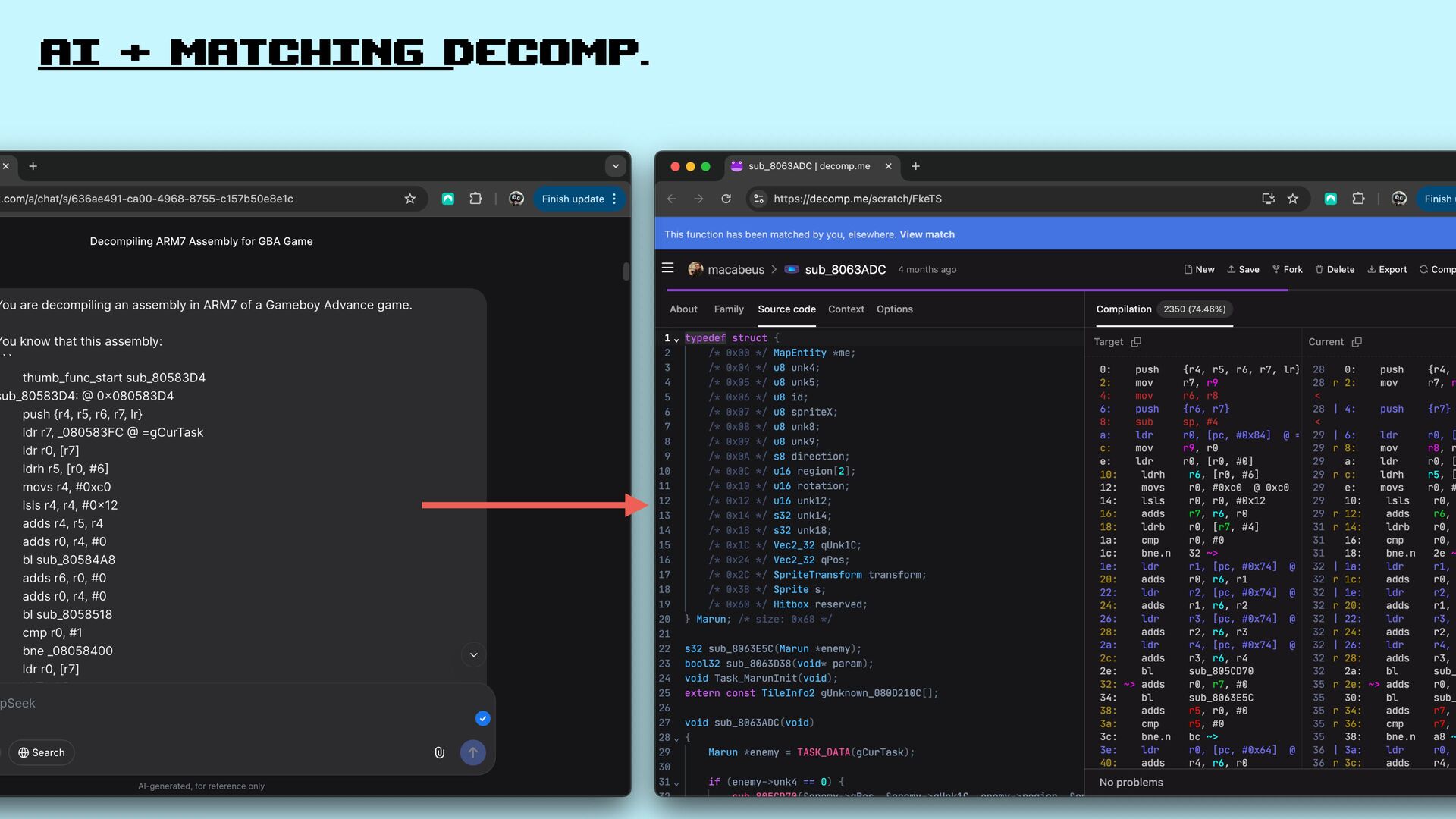Image resolution: width=1456 pixels, height=819 pixels.
Task: Toggle the blue checkmark in chat input
Action: click(x=482, y=718)
